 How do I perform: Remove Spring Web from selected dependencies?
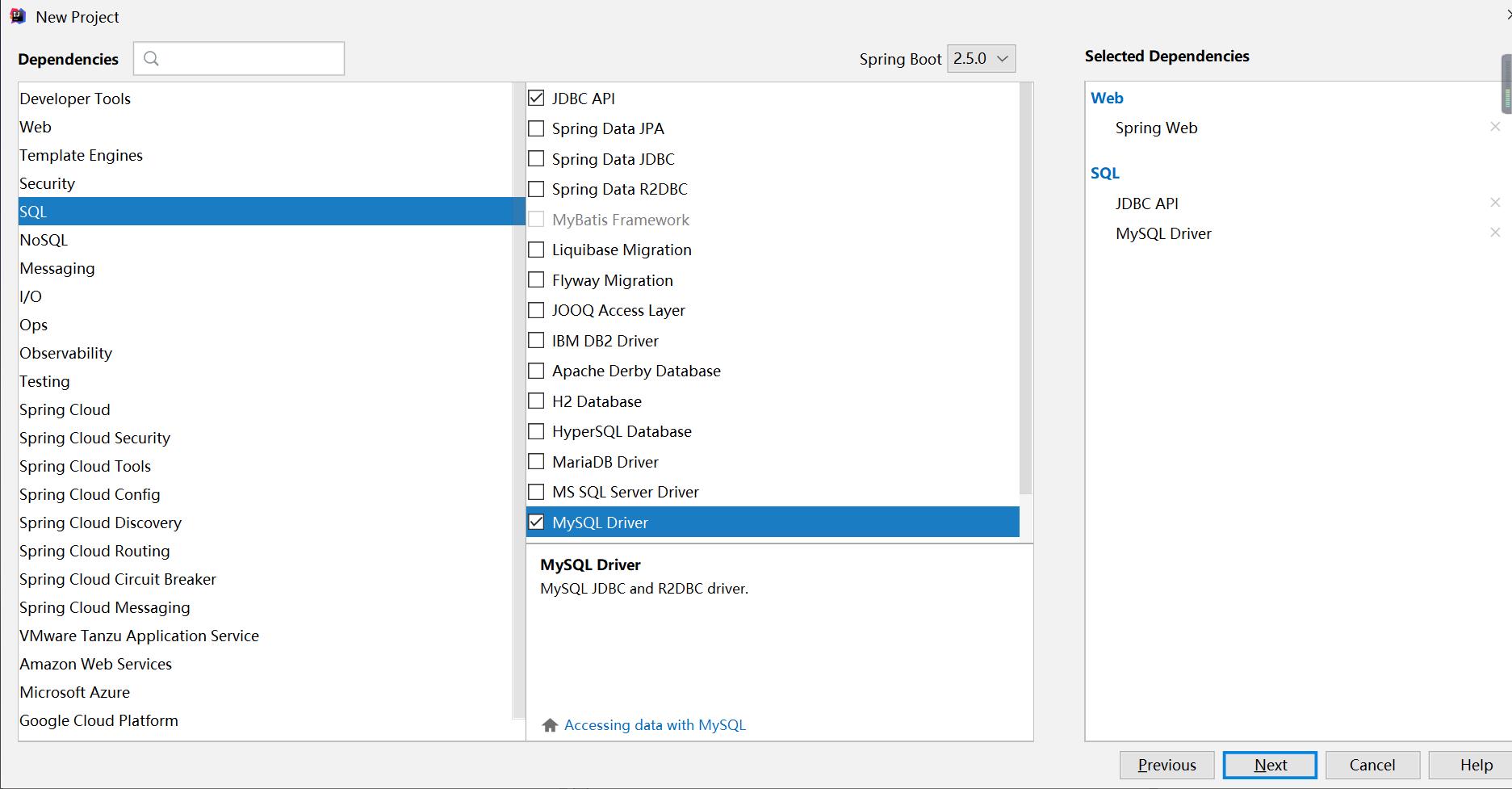(x=1495, y=127)
